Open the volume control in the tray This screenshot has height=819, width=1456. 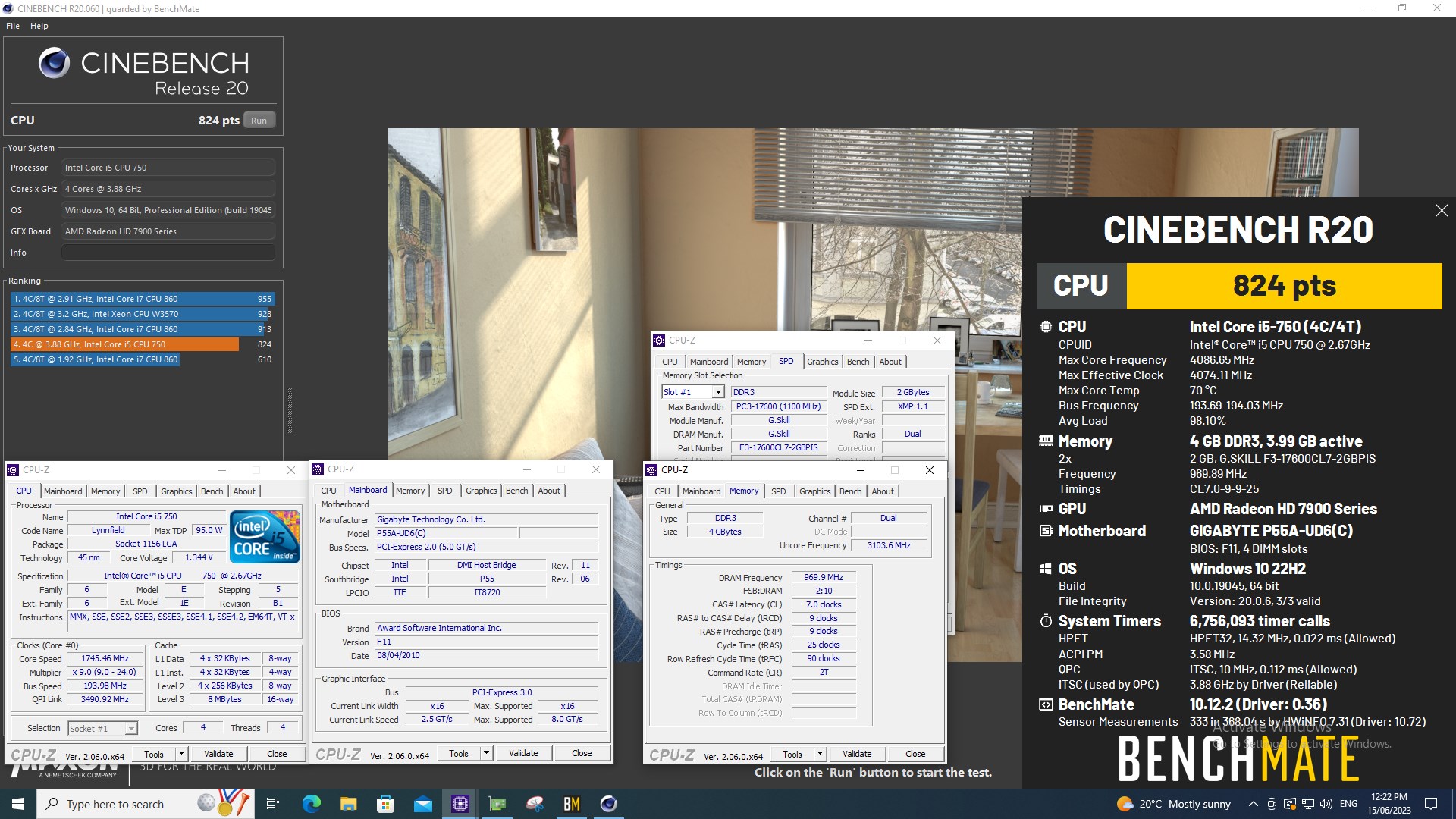[x=1326, y=804]
